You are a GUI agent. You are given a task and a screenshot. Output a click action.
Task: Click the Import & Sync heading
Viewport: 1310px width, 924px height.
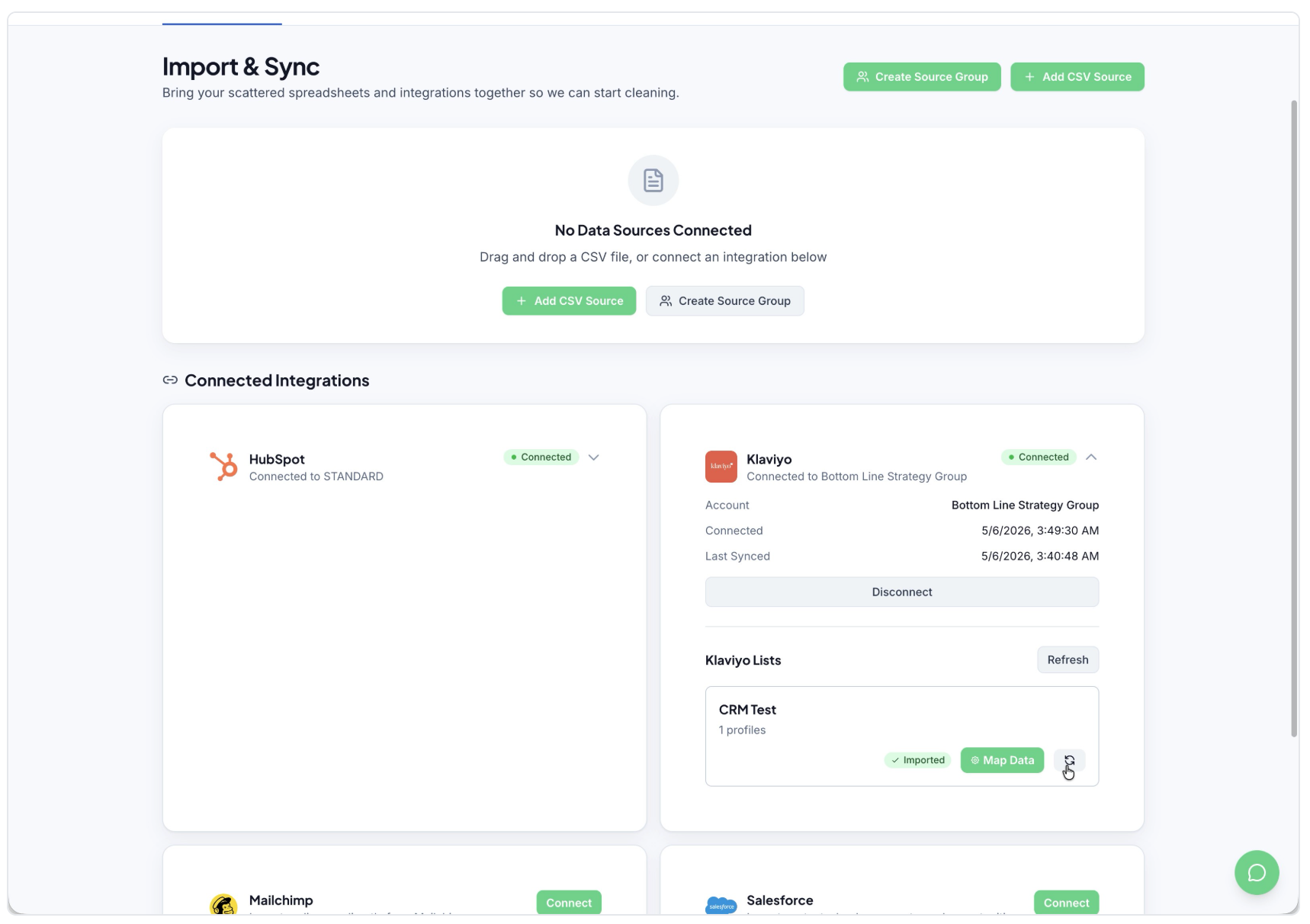point(241,67)
